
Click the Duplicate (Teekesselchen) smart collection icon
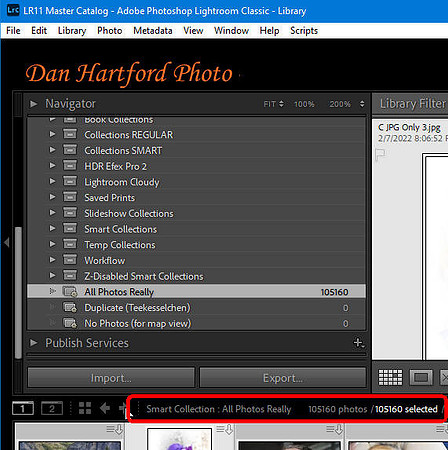[70, 307]
